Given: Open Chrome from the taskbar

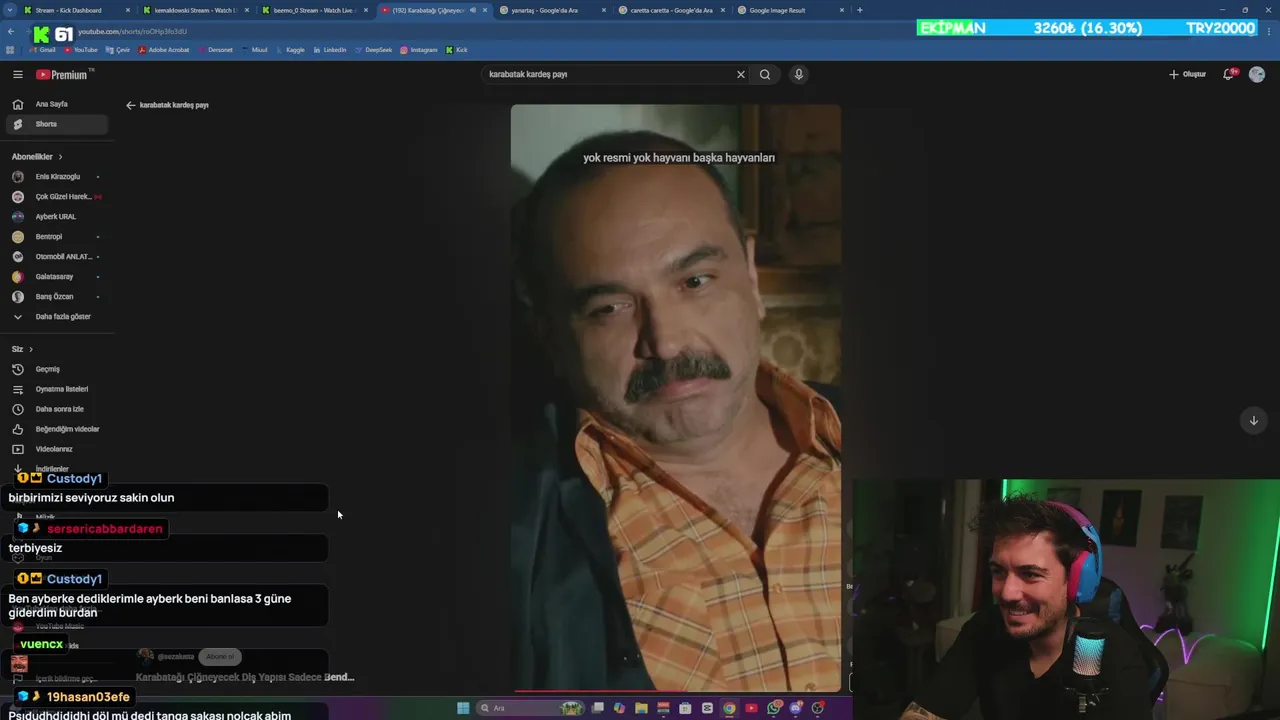Looking at the screenshot, I should tap(729, 708).
